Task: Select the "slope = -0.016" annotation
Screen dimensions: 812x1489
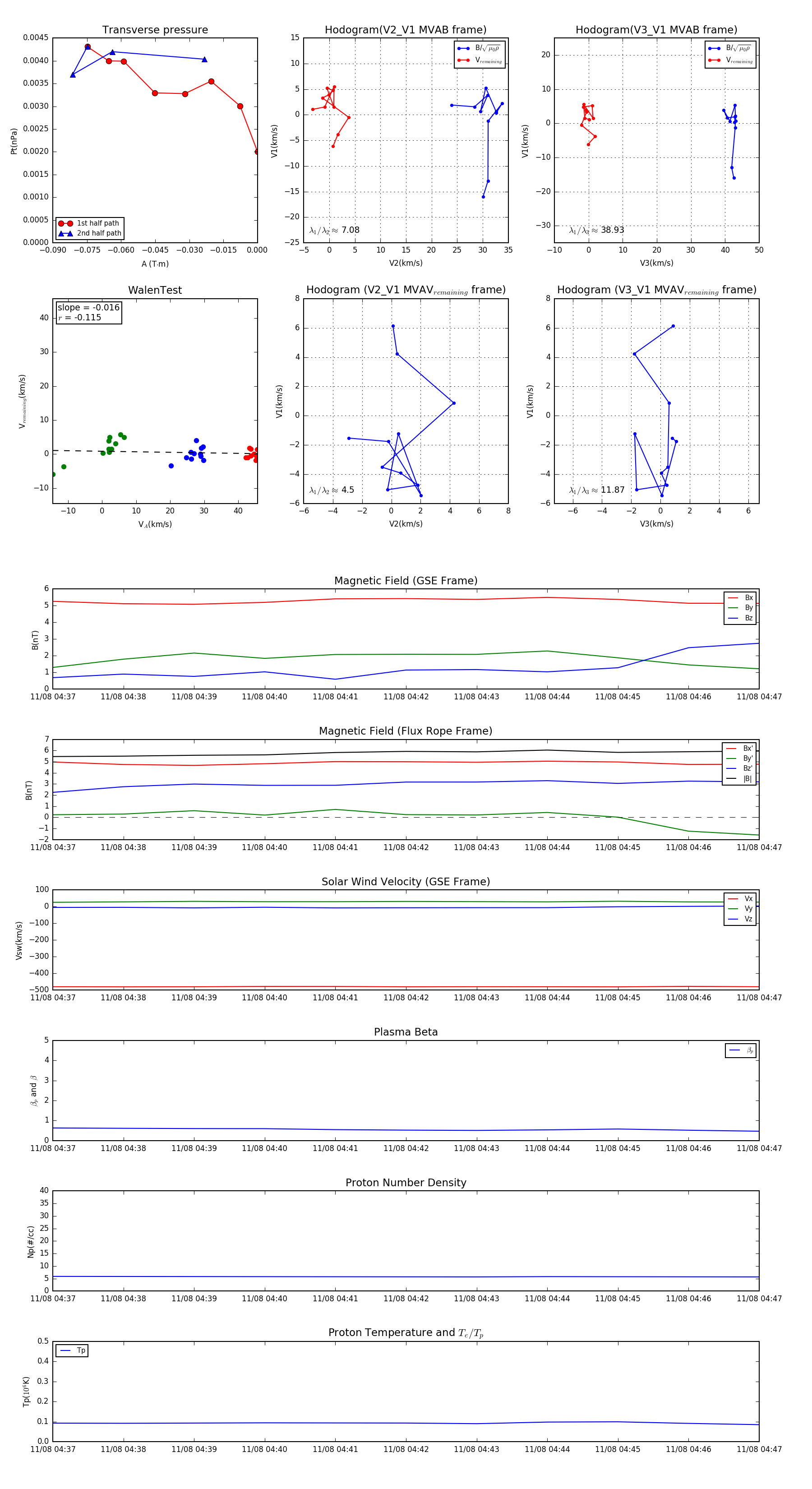Action: click(88, 308)
